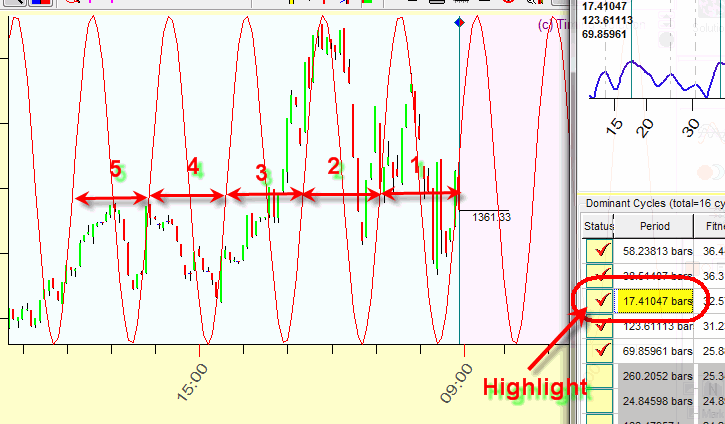The width and height of the screenshot is (725, 424).
Task: Select the 260.2052 bars period cell
Action: tap(654, 377)
